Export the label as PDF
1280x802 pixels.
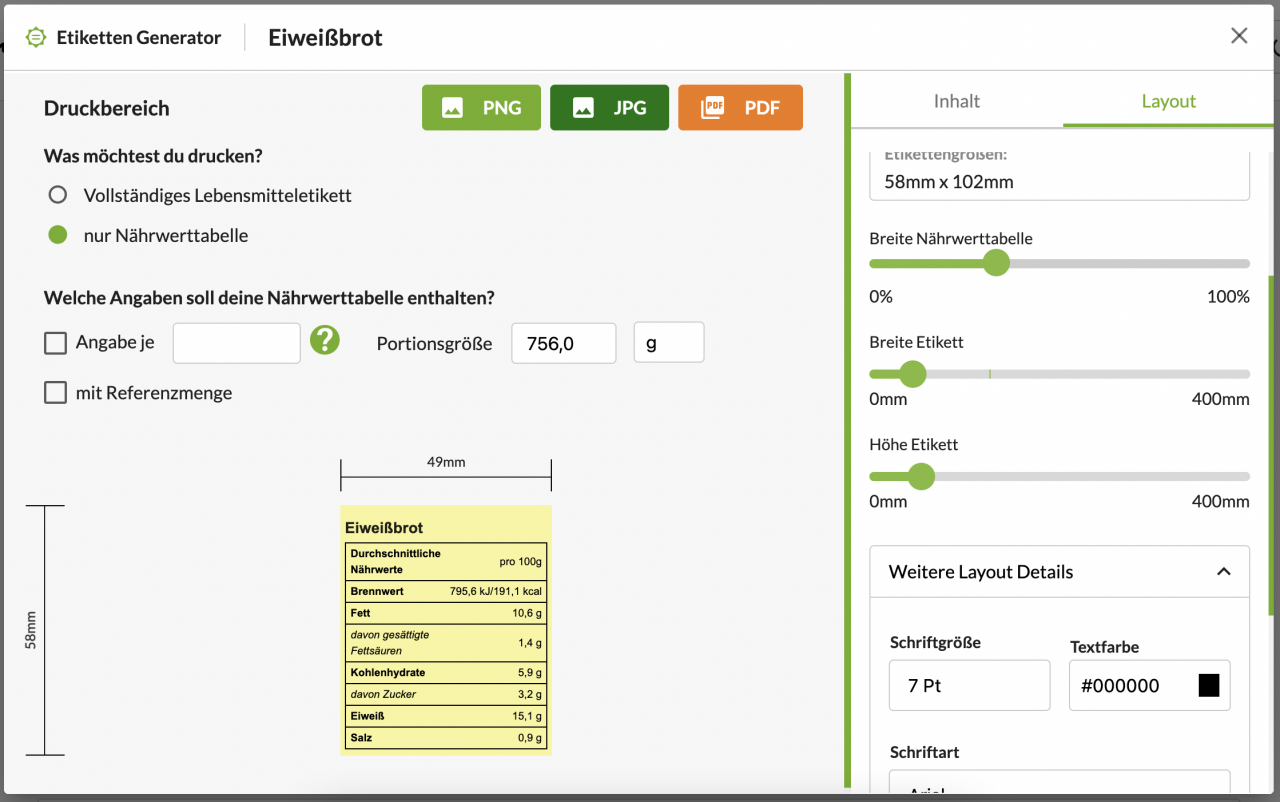point(740,108)
